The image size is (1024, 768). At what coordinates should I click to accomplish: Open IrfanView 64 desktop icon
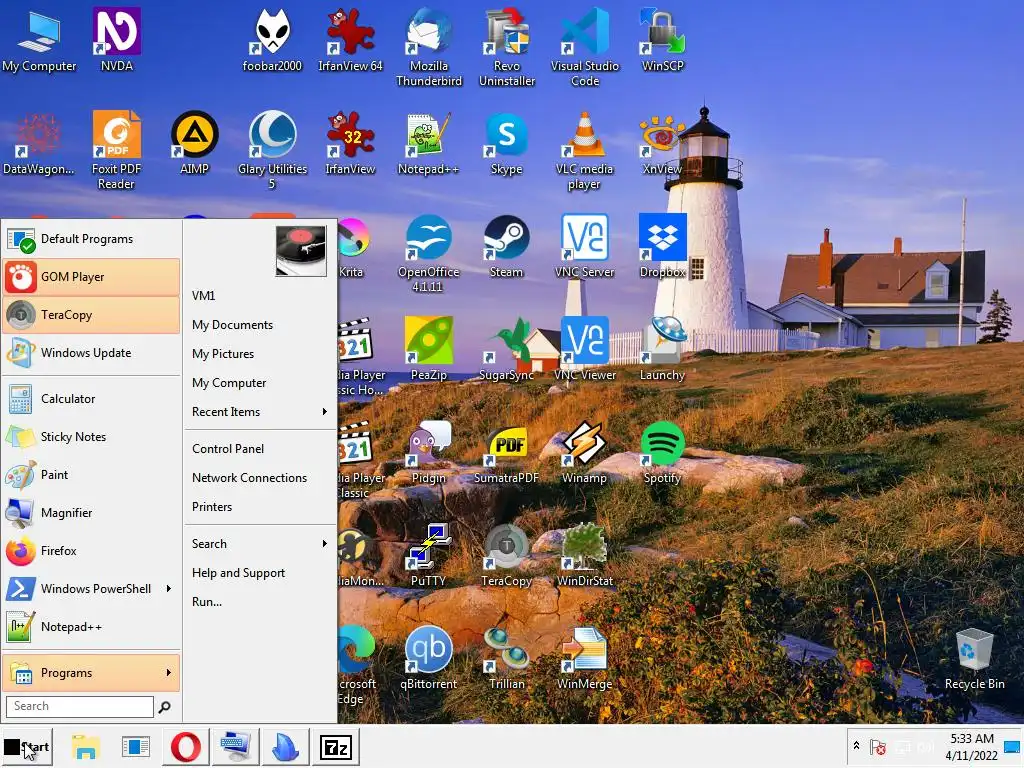(x=351, y=39)
